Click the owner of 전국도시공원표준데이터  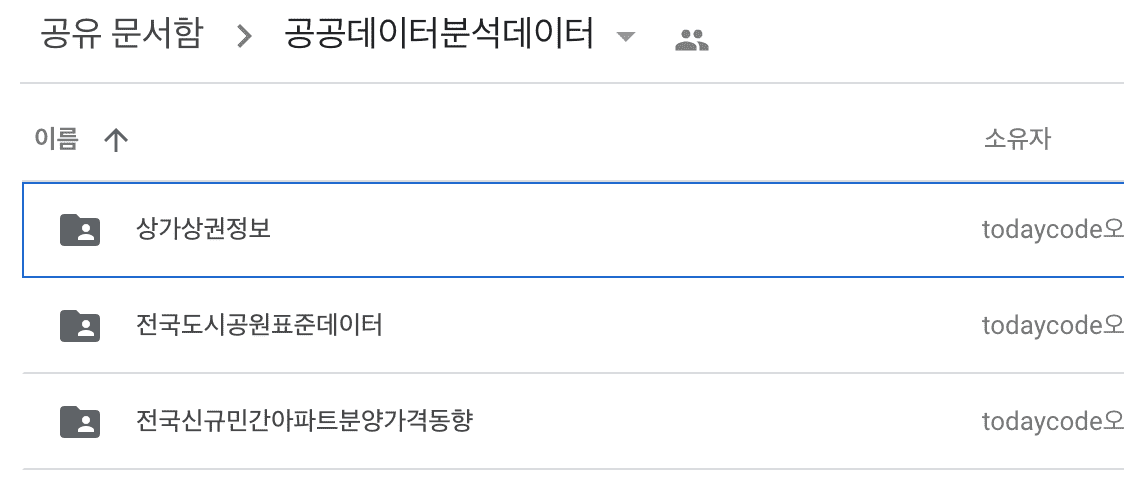[x=1052, y=327]
